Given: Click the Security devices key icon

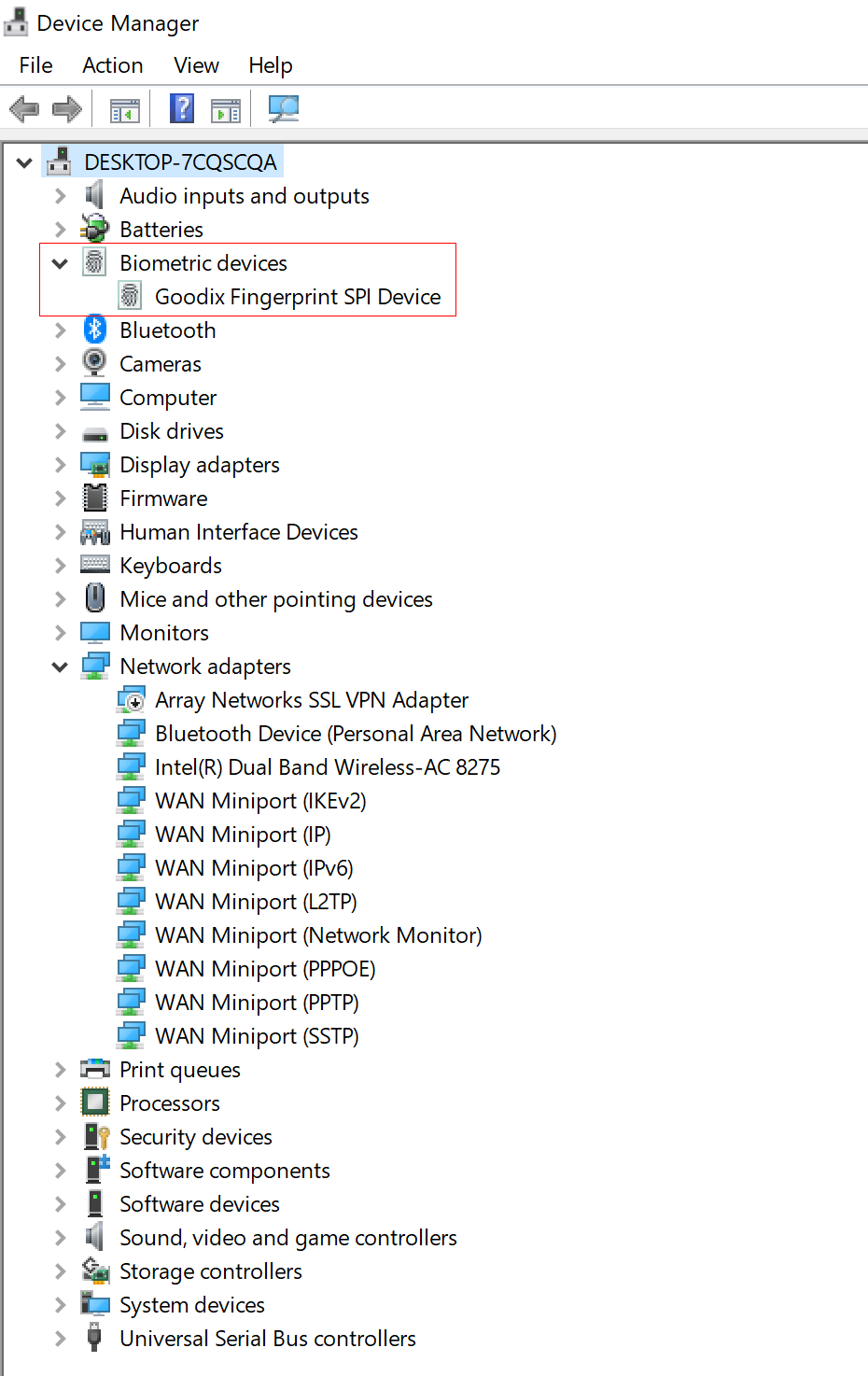Looking at the screenshot, I should [x=96, y=1136].
